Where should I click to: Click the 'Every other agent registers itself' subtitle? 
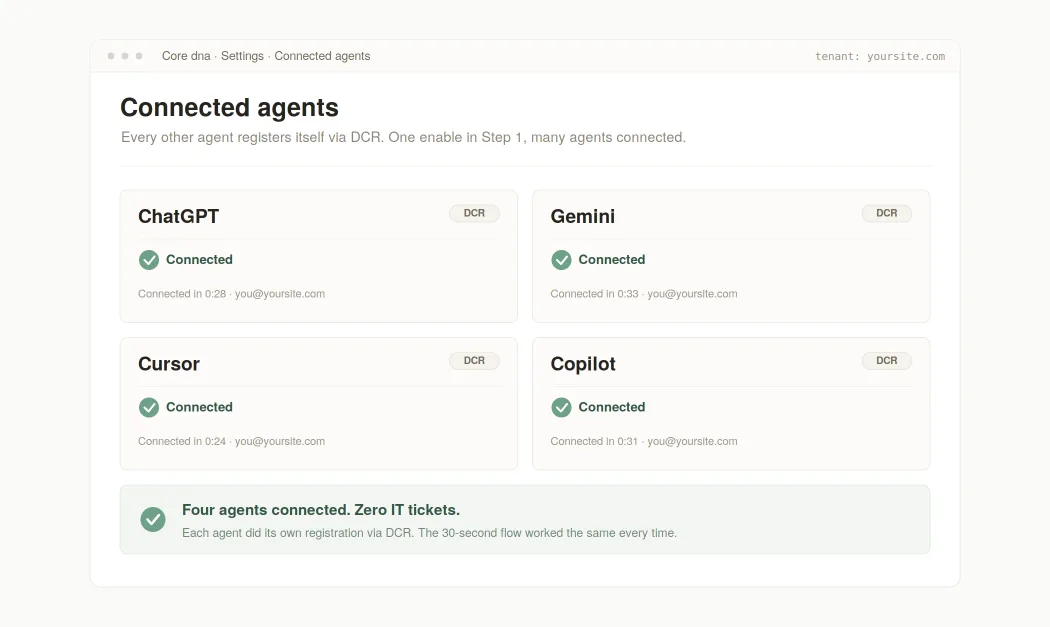click(x=403, y=137)
